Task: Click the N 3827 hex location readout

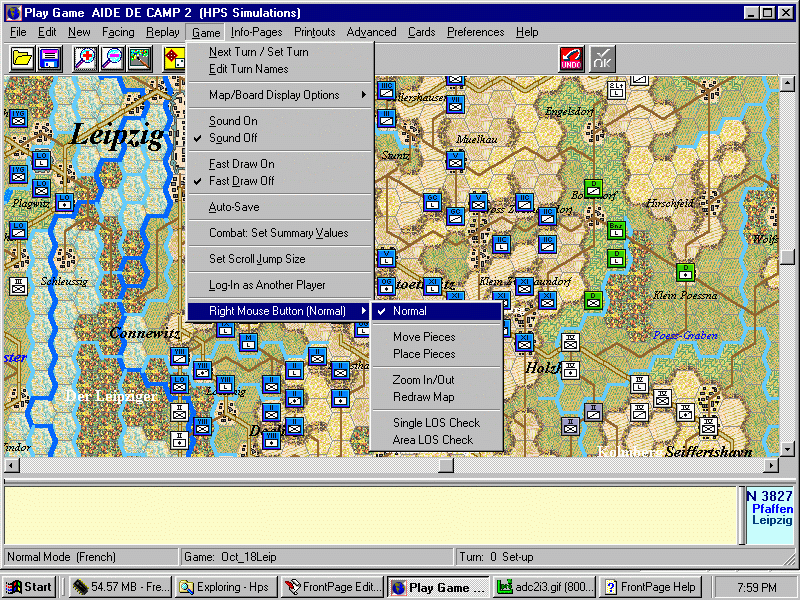Action: 769,496
